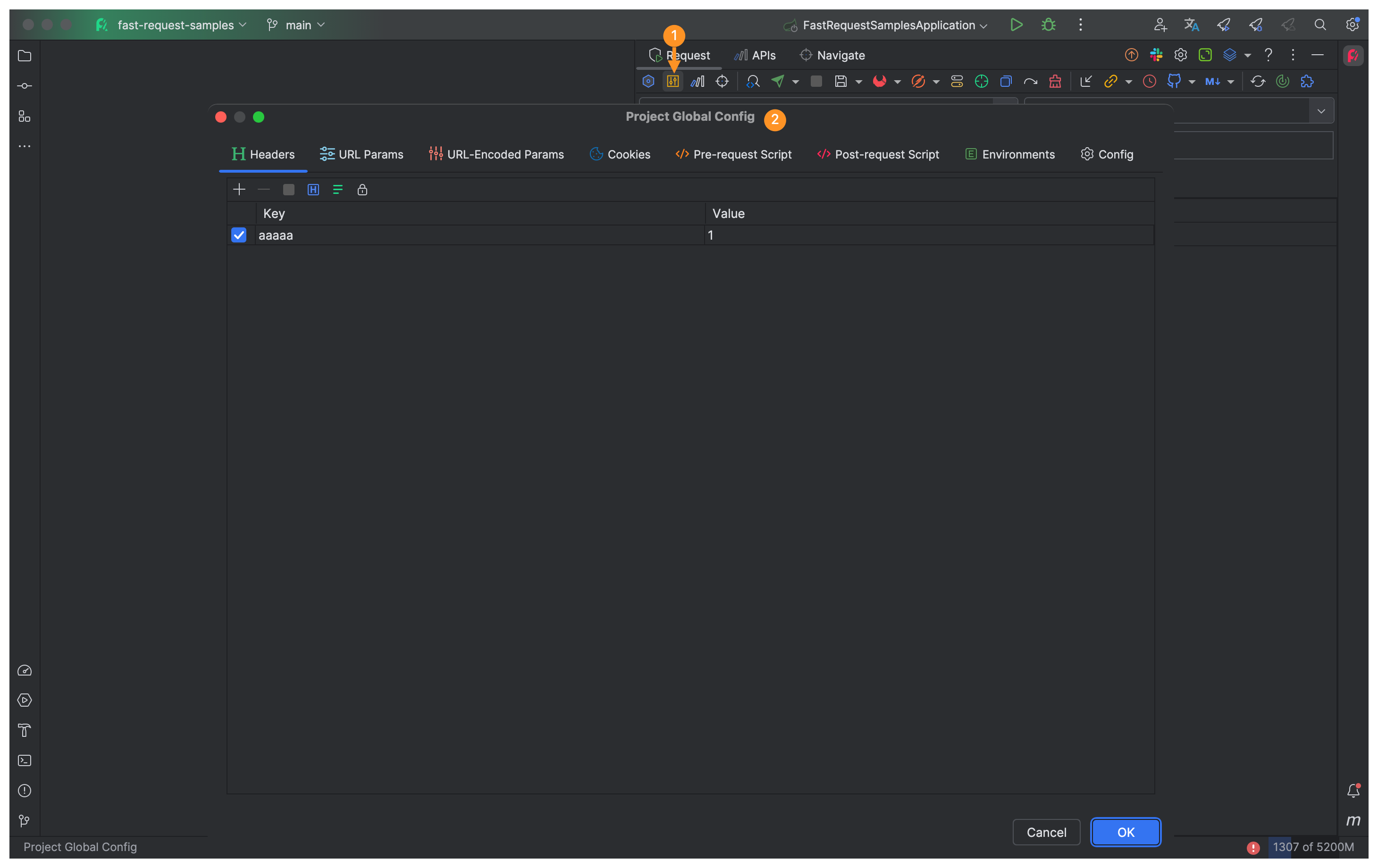This screenshot has height=868, width=1378.
Task: Click the green send request paper-plane icon
Action: tap(778, 81)
